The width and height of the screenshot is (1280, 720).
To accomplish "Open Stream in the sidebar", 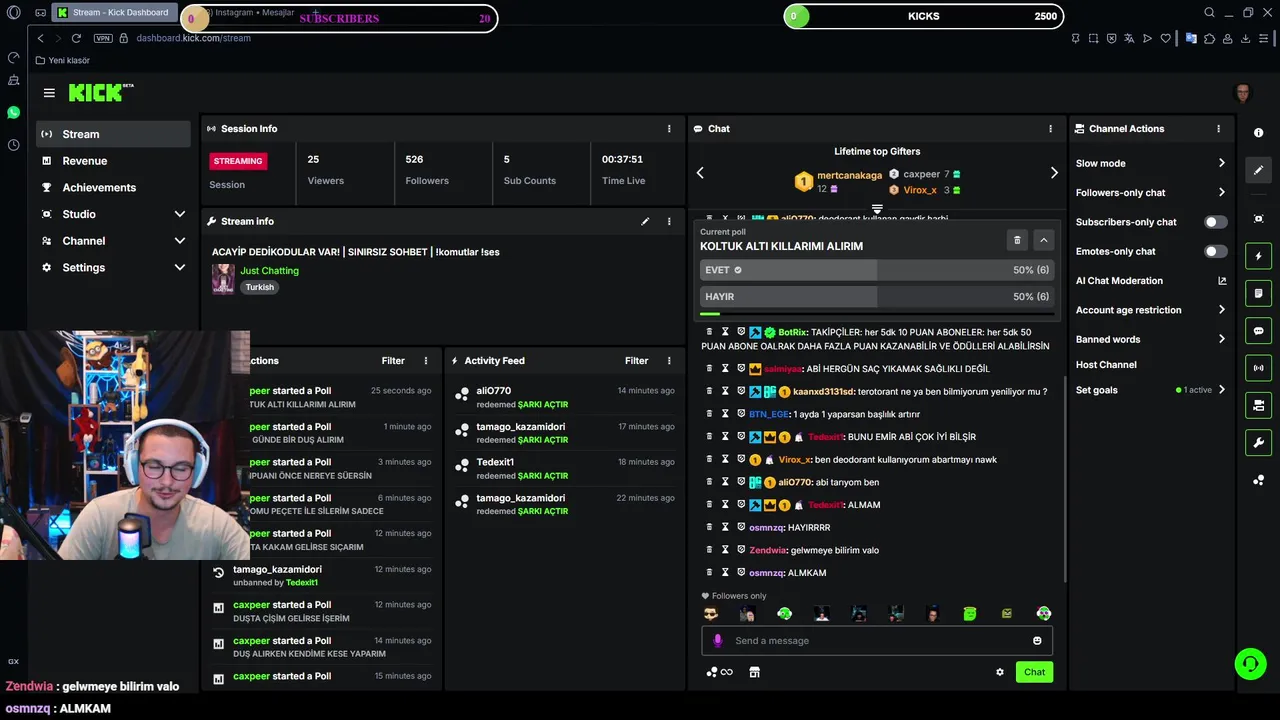I will [x=112, y=134].
